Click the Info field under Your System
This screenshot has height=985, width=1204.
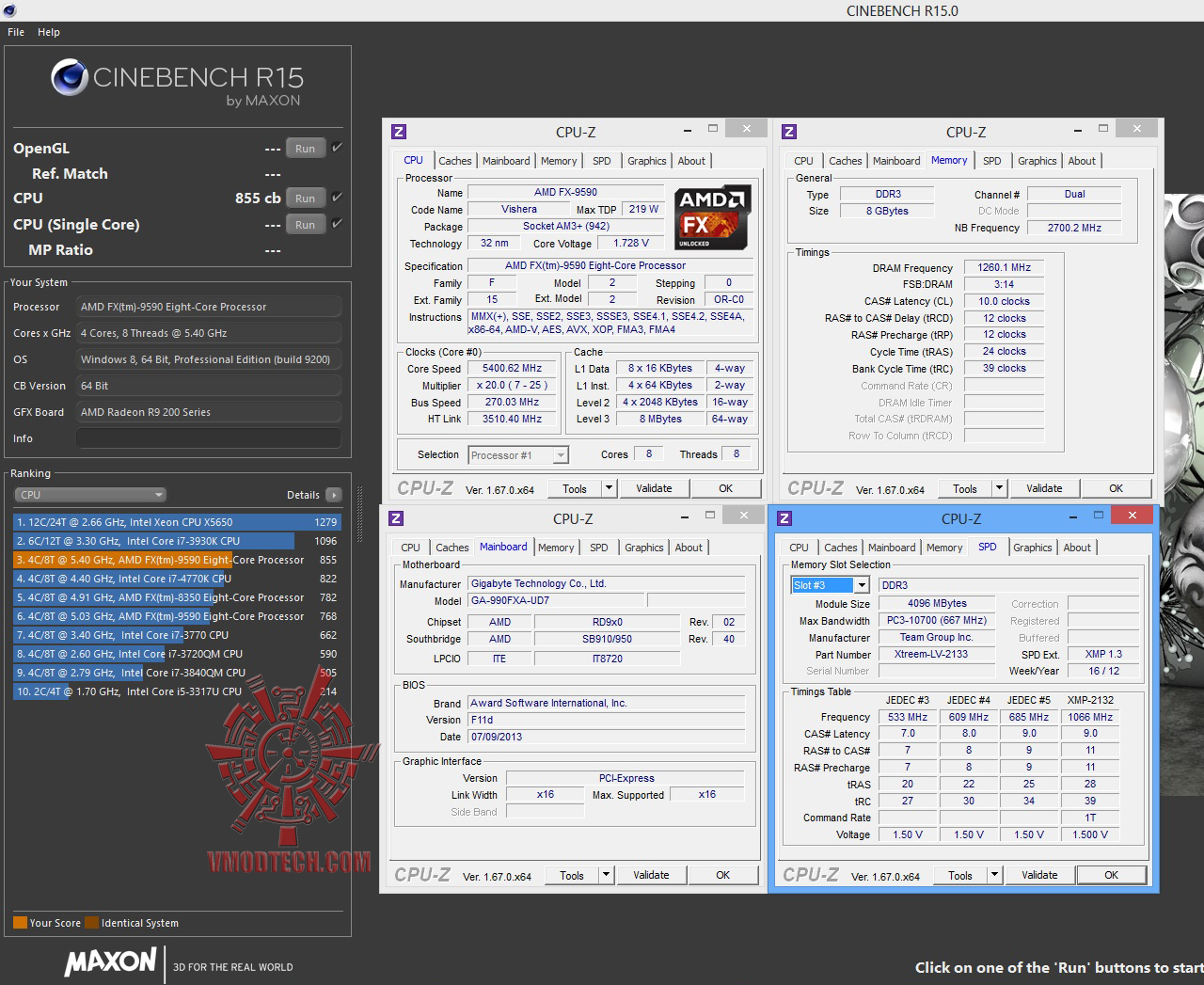coord(209,438)
